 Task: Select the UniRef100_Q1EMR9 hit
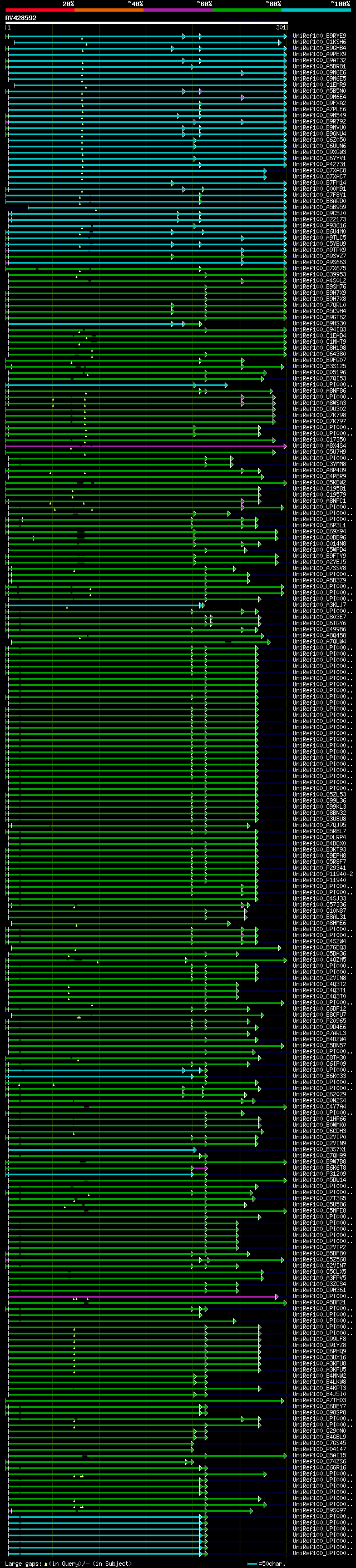click(x=319, y=85)
